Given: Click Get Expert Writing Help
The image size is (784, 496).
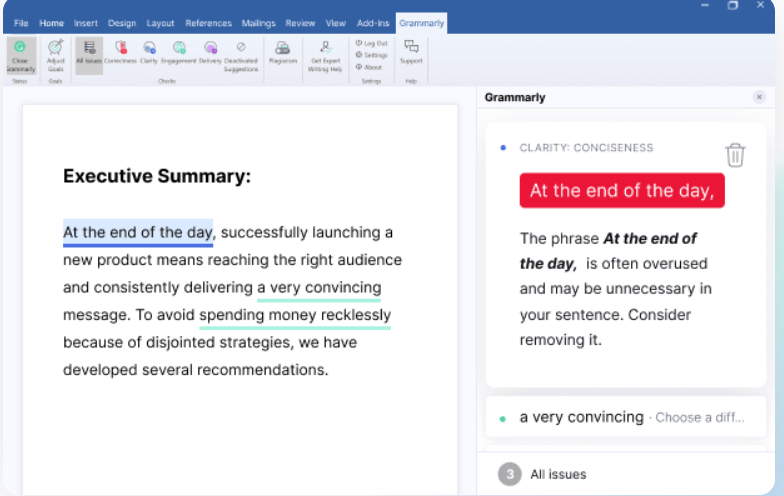Looking at the screenshot, I should (326, 56).
